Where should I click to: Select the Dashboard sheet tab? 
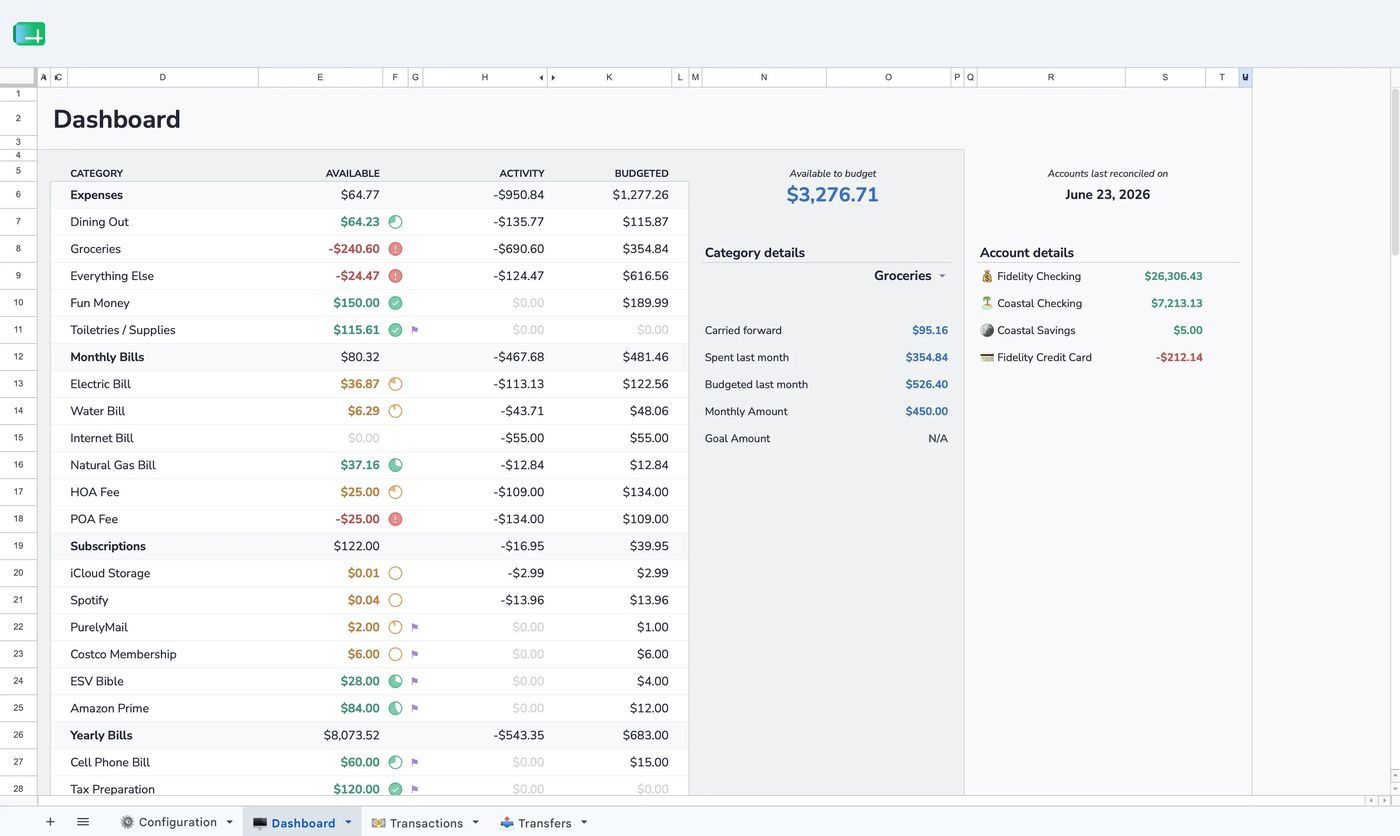pos(302,823)
